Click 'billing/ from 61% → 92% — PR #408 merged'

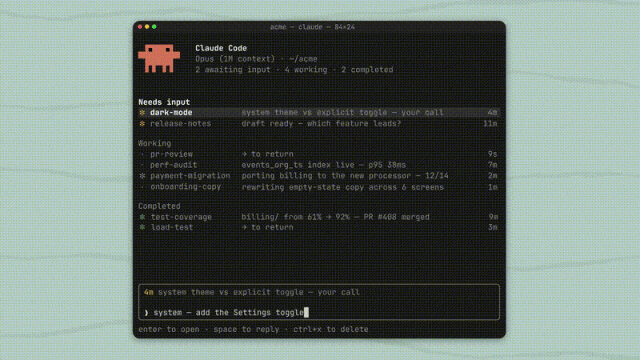pos(335,217)
